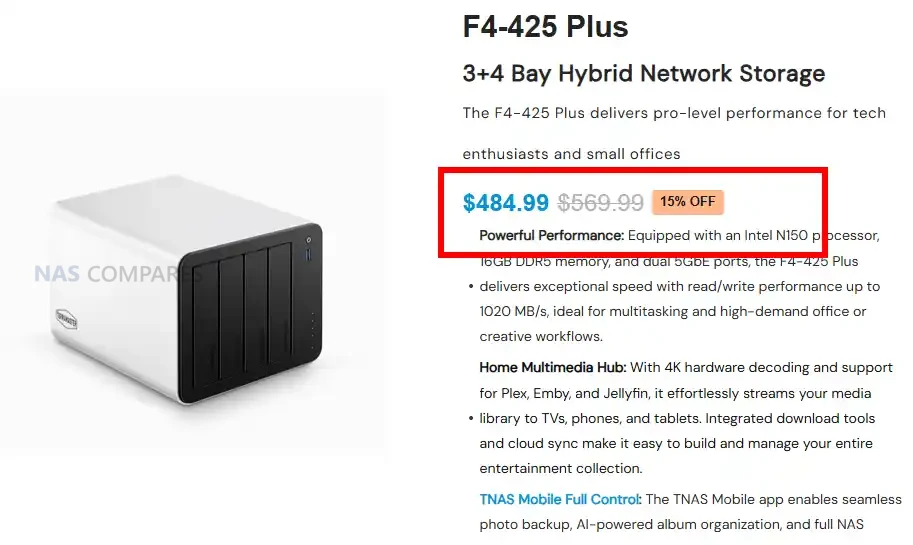
Task: Click the 3+4 Bay Hybrid Network Storage subtitle
Action: point(643,73)
